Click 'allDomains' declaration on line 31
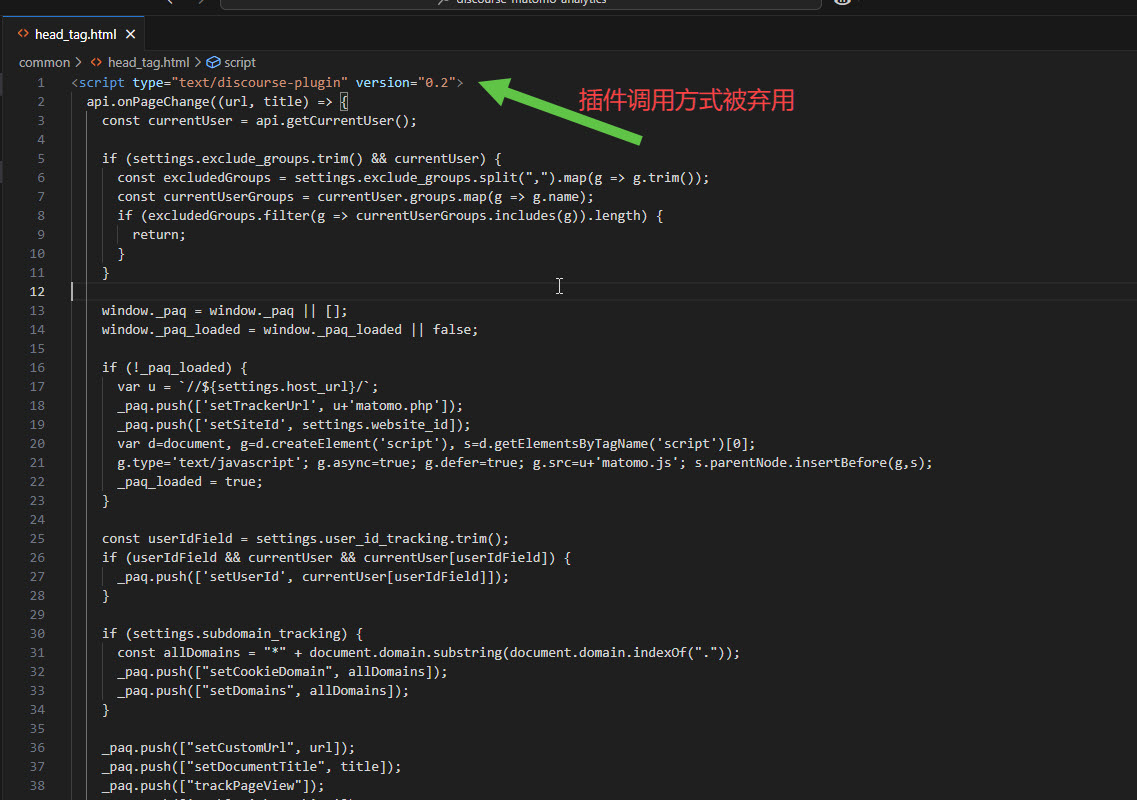This screenshot has height=800, width=1137. [x=202, y=653]
